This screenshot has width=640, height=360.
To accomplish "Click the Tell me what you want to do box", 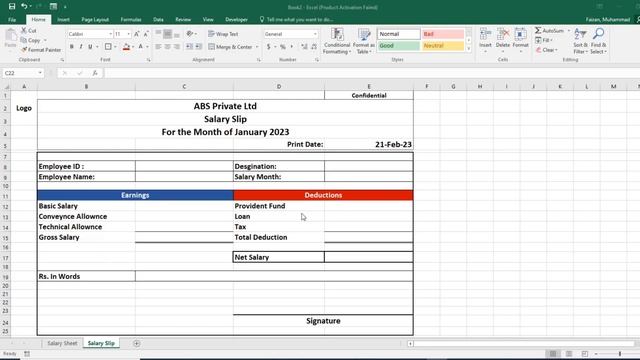I will pos(296,20).
